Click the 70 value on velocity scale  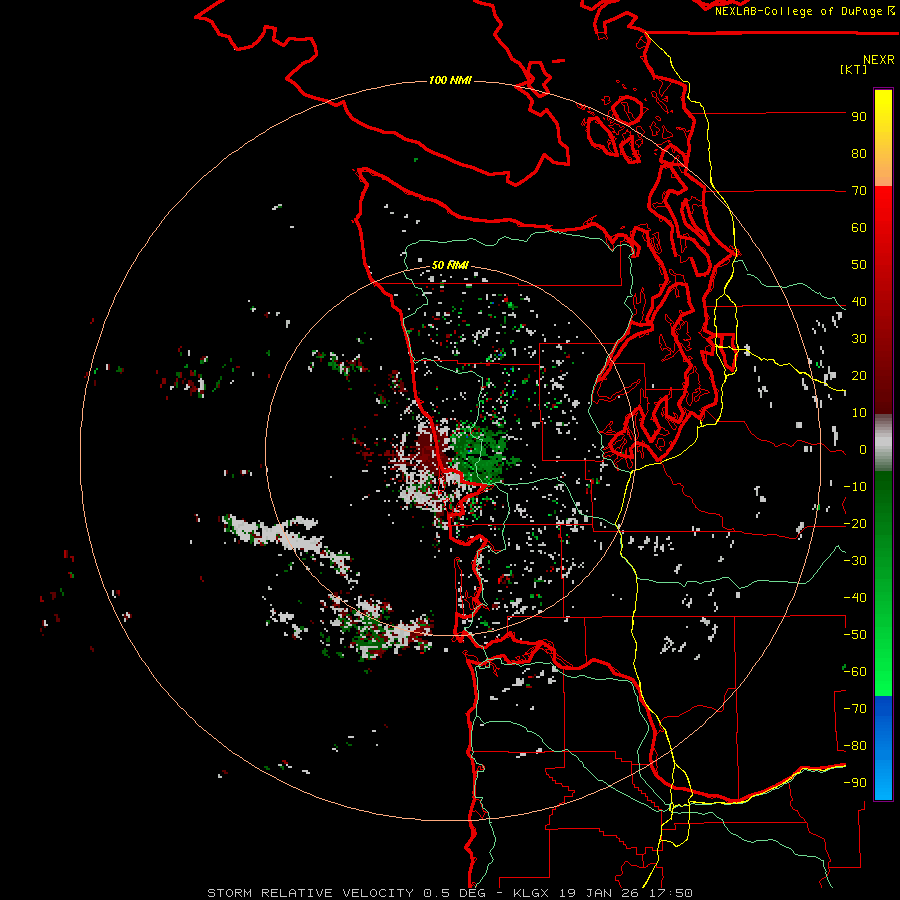tap(859, 191)
